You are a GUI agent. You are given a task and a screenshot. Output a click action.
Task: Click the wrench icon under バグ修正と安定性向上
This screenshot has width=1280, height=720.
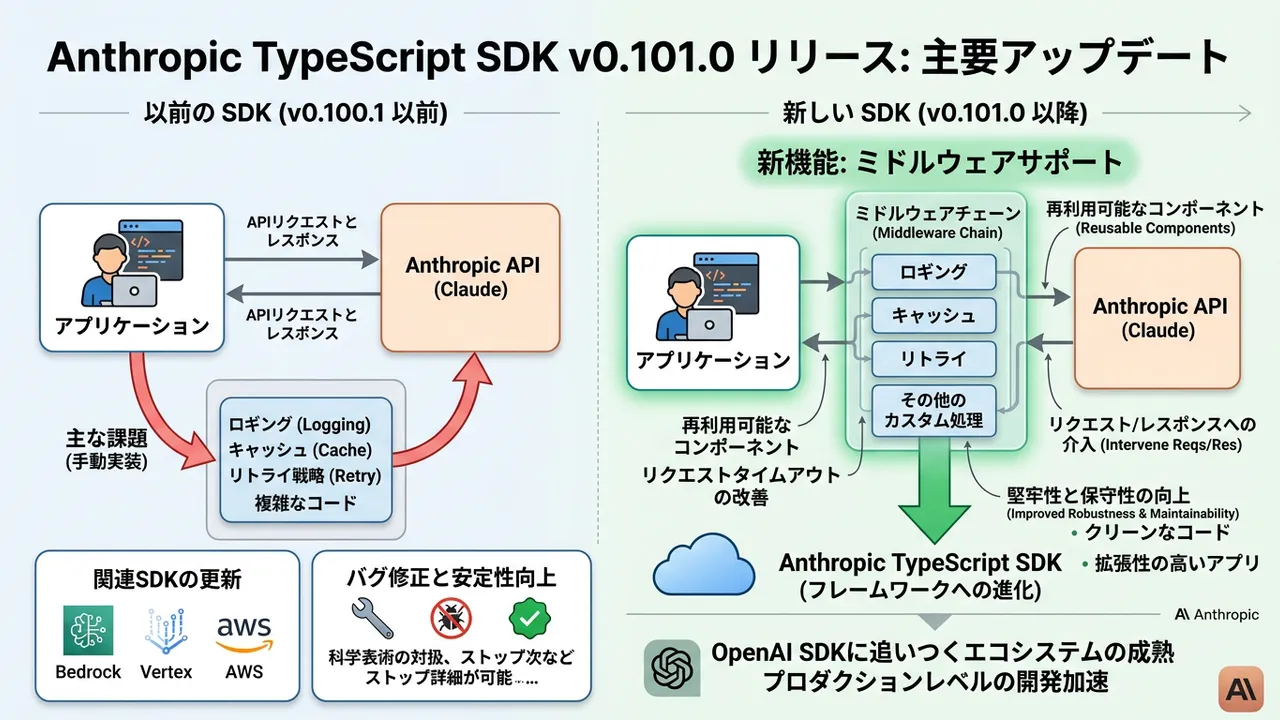point(373,619)
